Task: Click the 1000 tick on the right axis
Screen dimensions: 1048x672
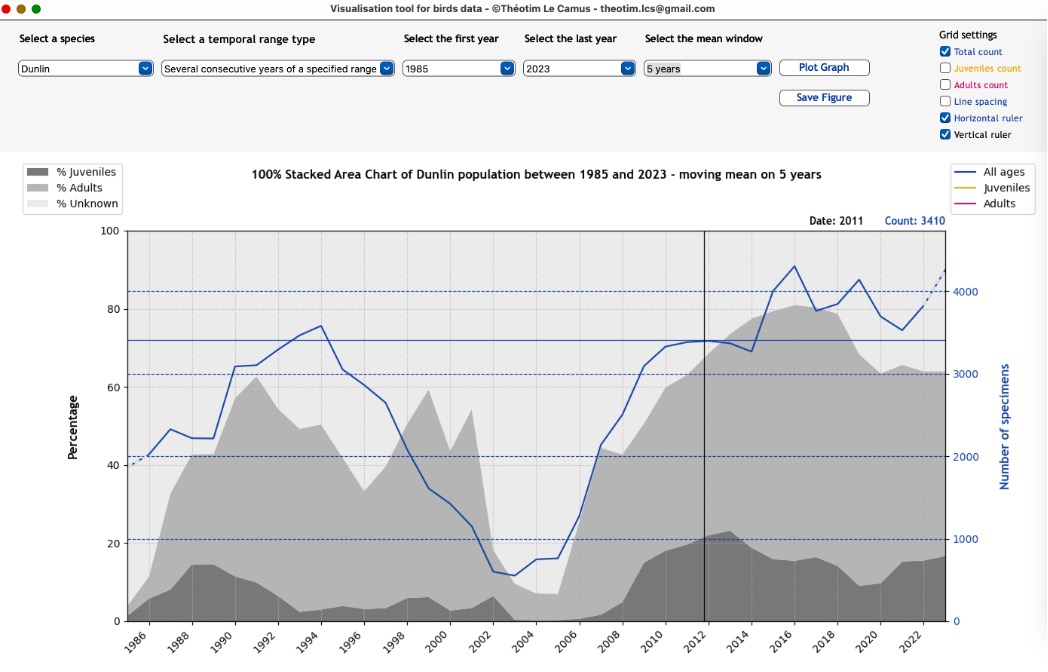Action: click(x=965, y=539)
